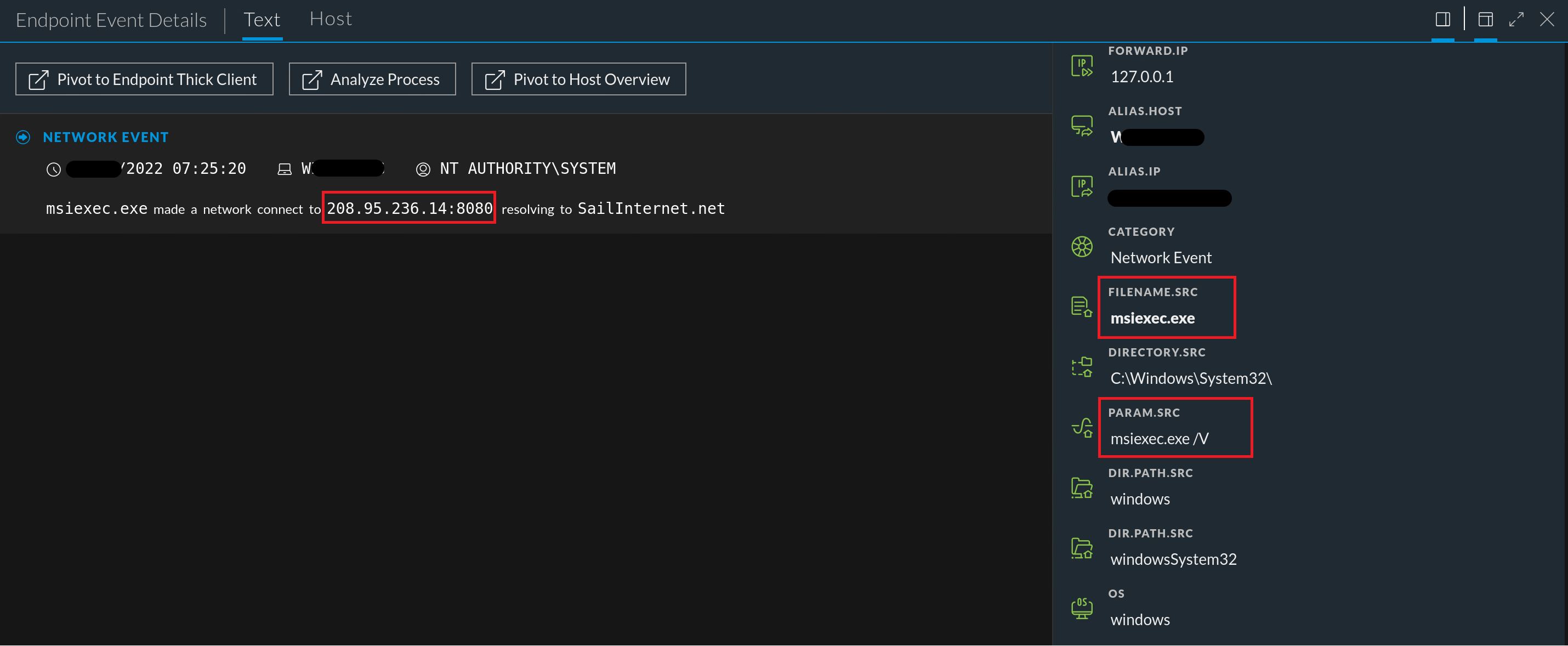This screenshot has width=1568, height=646.
Task: Click the Alias.IP icon
Action: click(1082, 186)
